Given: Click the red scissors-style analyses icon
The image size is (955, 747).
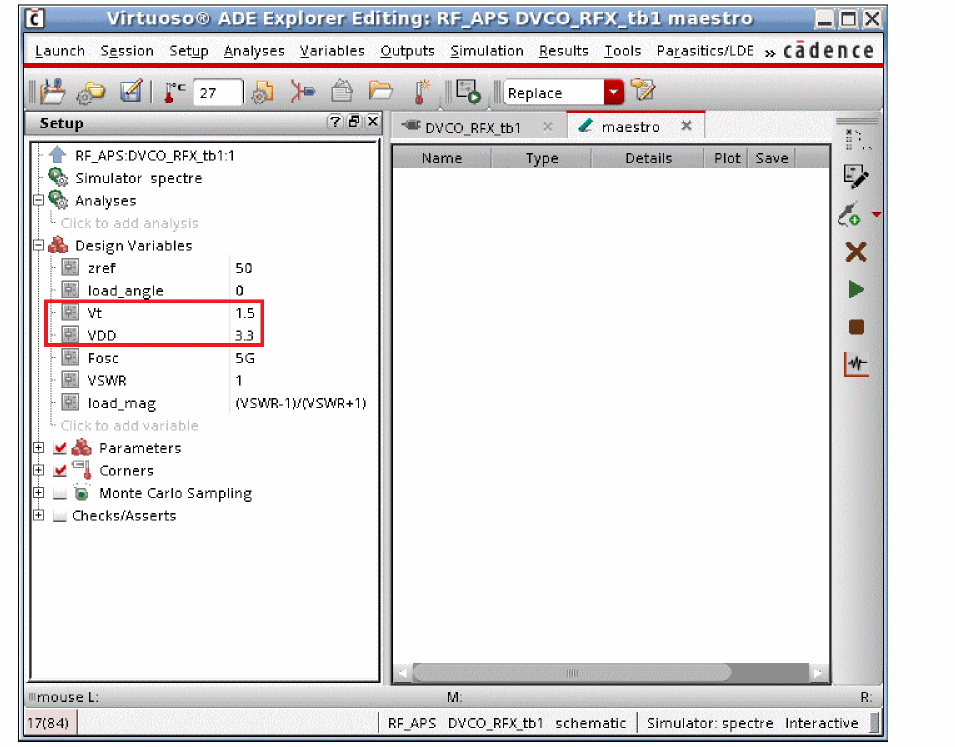Looking at the screenshot, I should (302, 92).
